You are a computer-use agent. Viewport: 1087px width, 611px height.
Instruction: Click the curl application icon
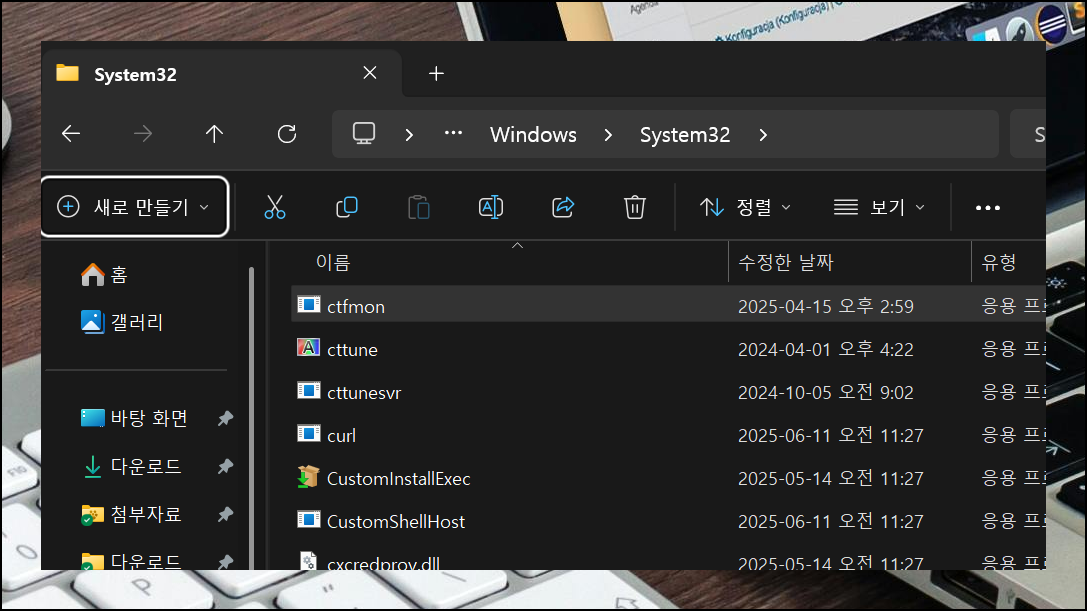coord(308,433)
